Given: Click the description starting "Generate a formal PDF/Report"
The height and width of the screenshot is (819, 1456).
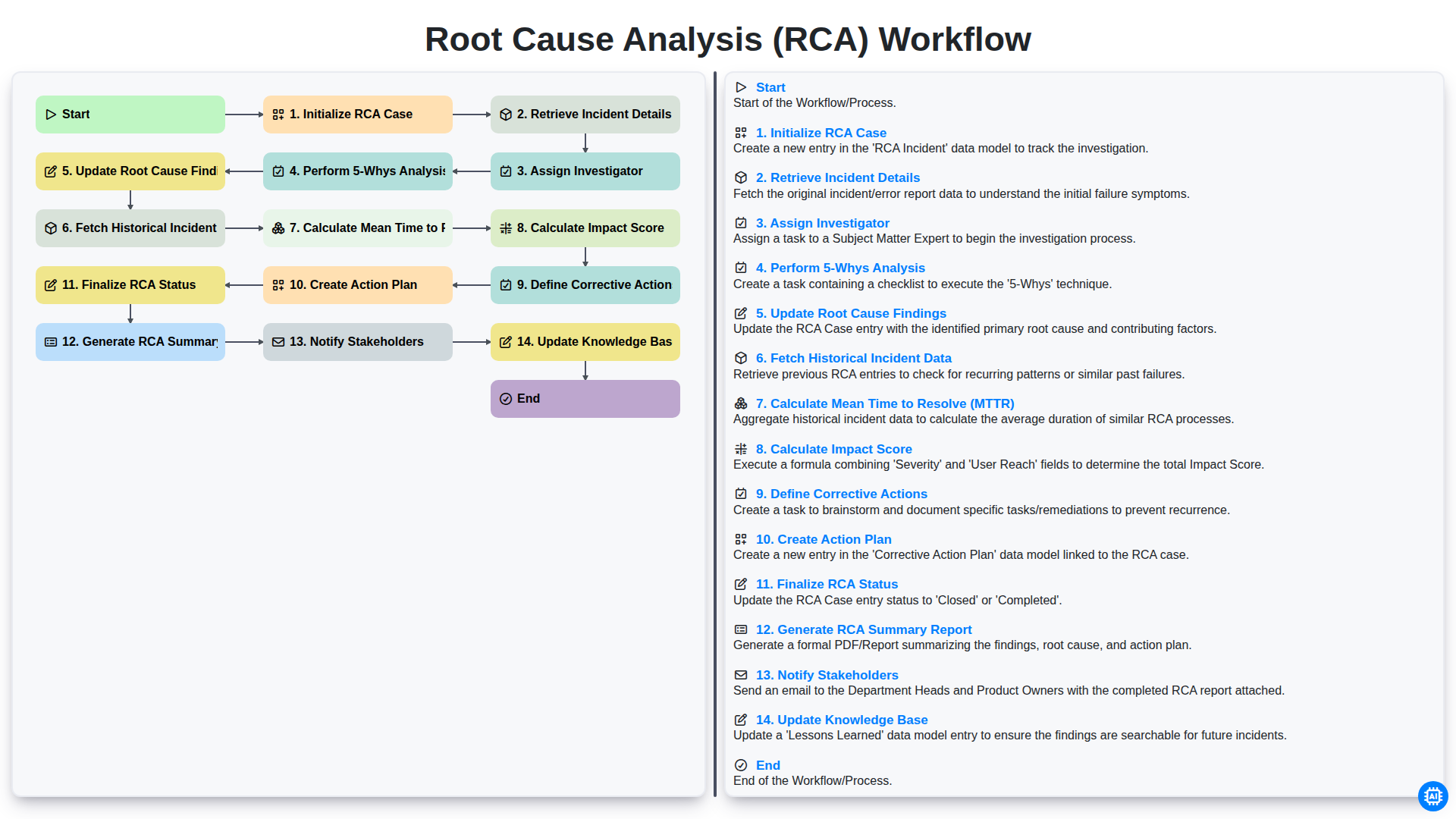Looking at the screenshot, I should point(962,645).
